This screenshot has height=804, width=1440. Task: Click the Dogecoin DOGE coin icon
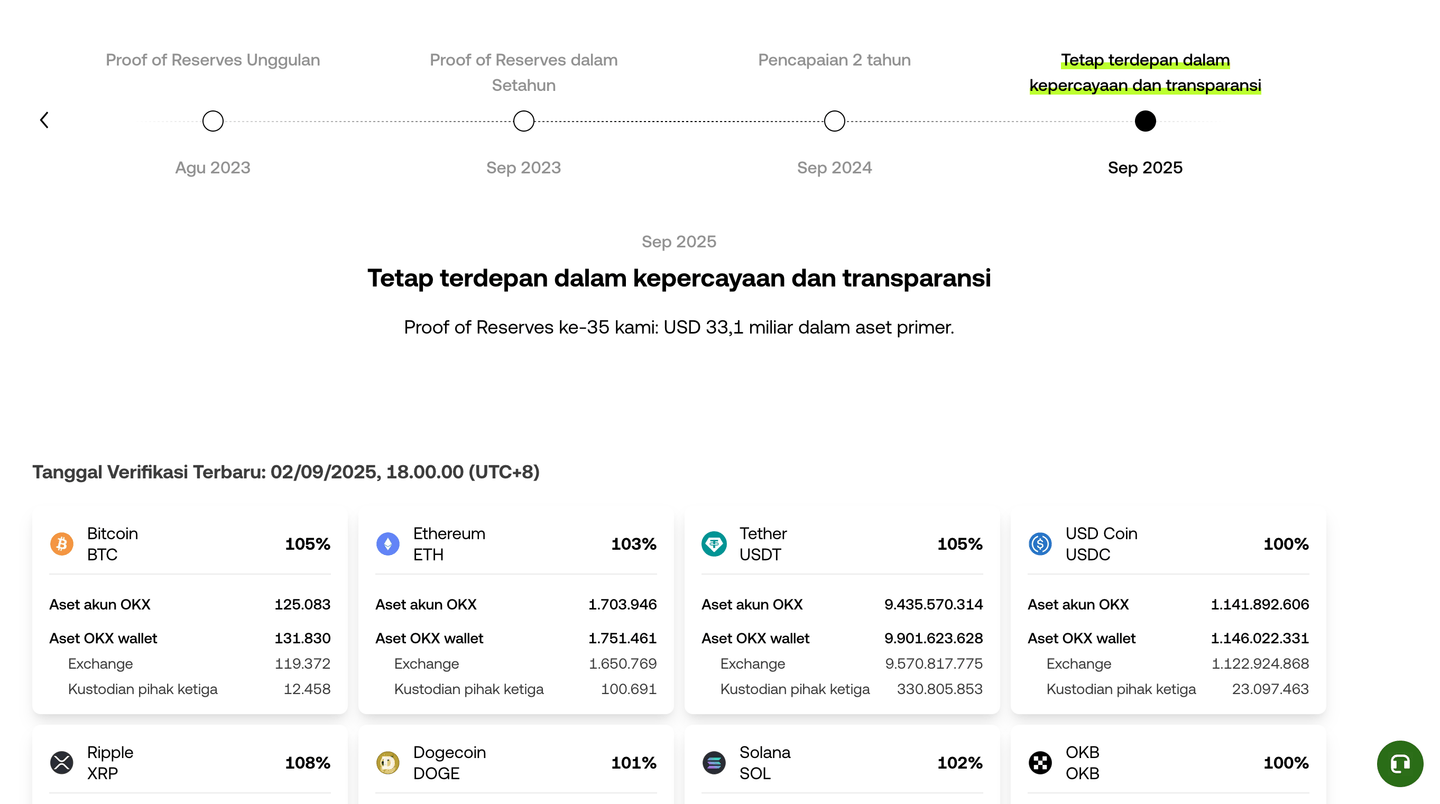[388, 763]
